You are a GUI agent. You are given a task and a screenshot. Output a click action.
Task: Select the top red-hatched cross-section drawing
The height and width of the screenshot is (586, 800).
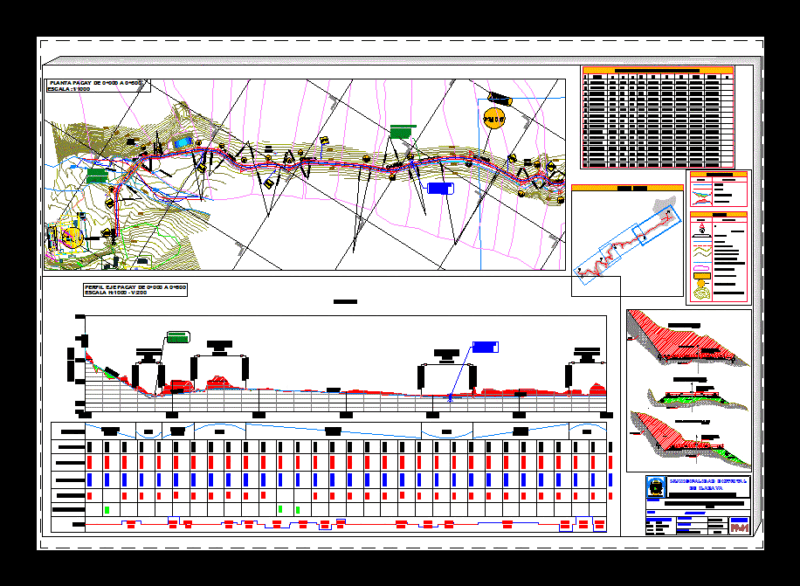pos(688,338)
